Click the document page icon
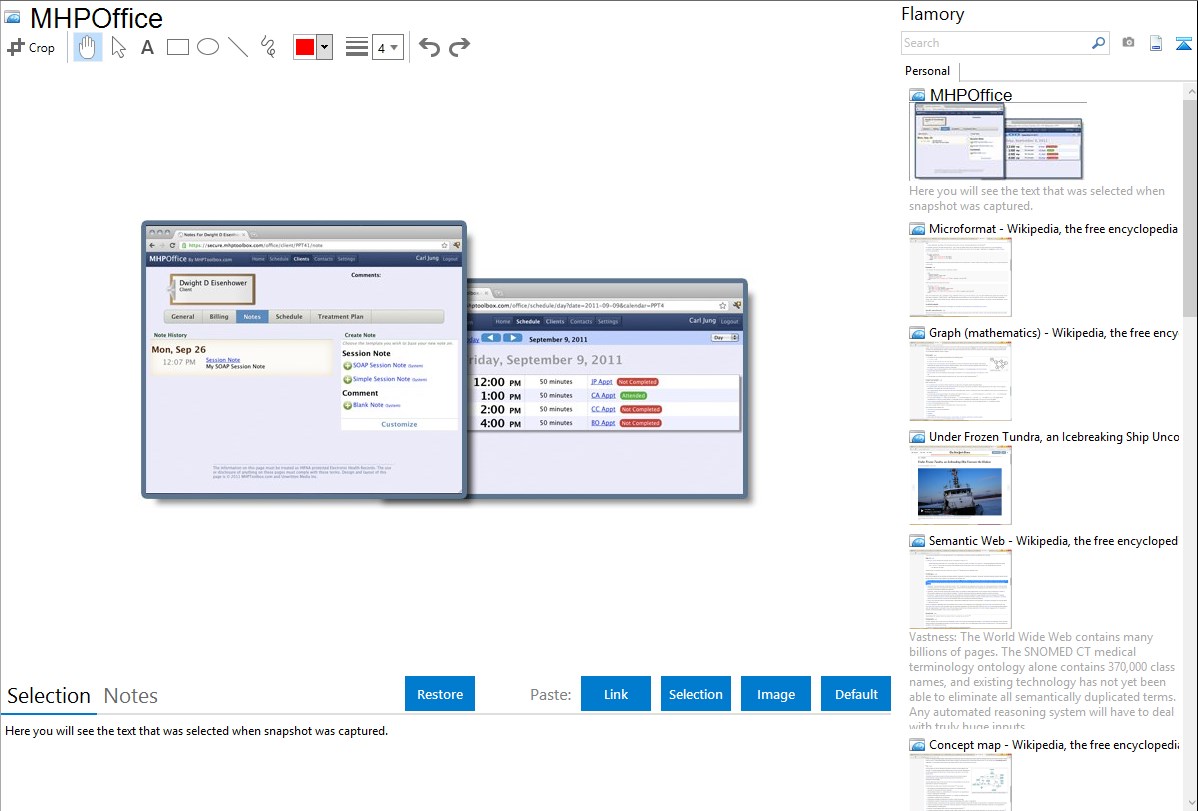This screenshot has width=1198, height=811. point(1156,43)
